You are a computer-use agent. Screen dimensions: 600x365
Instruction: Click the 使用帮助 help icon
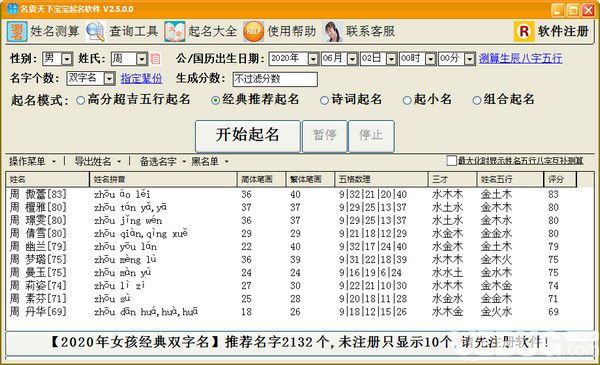[253, 32]
